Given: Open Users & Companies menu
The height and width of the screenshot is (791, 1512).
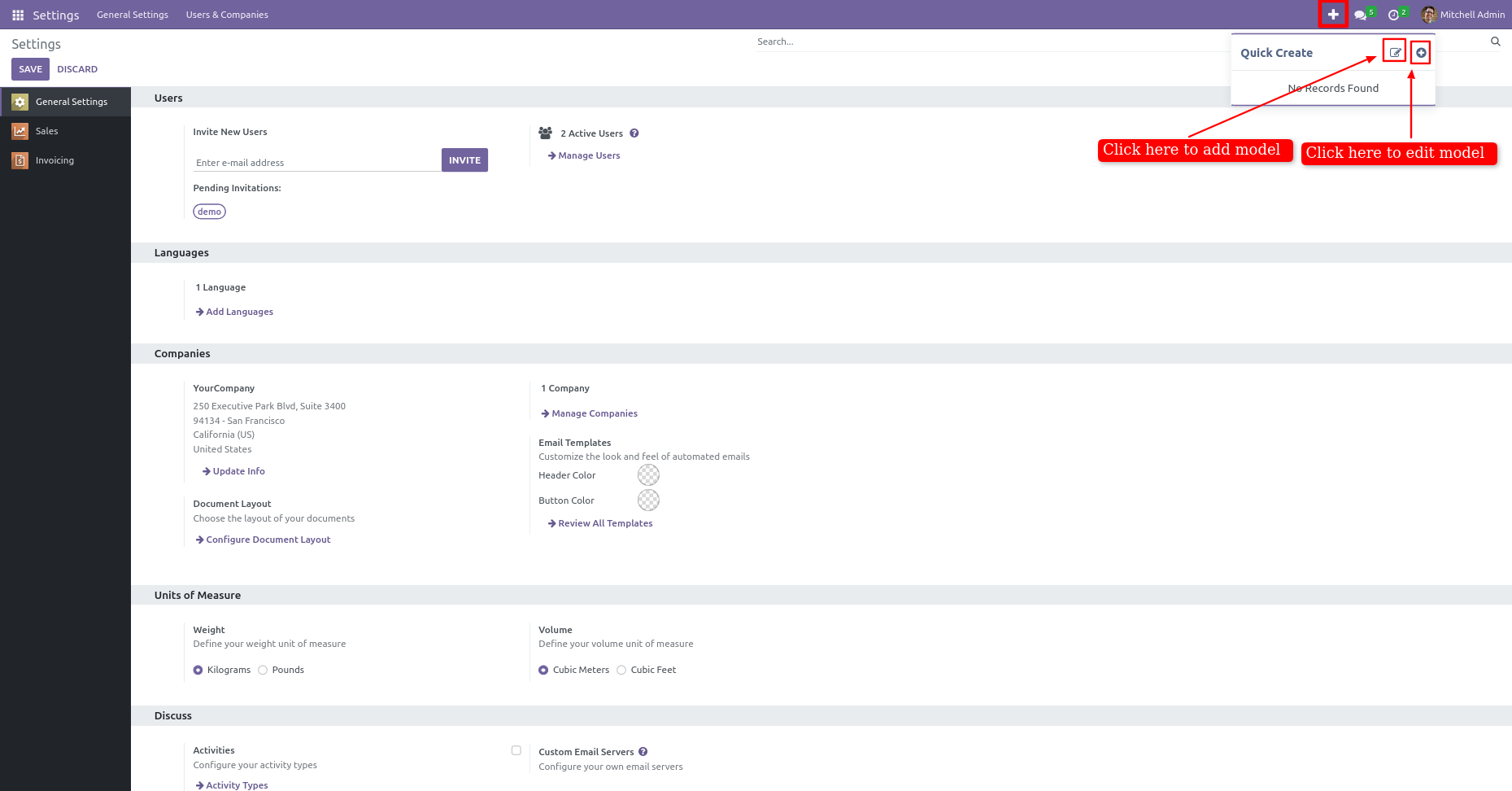Looking at the screenshot, I should [227, 15].
